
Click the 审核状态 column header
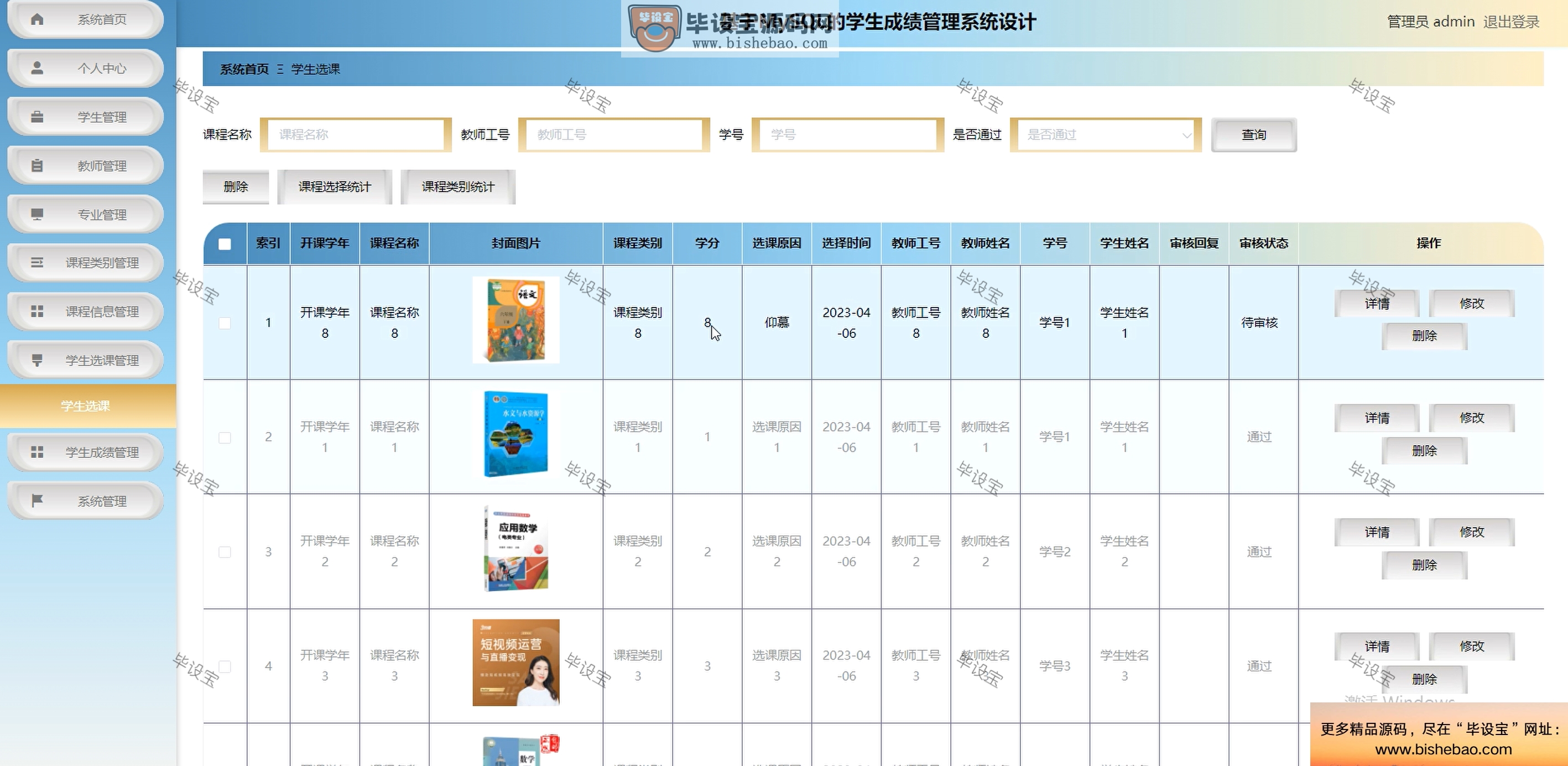[x=1264, y=243]
